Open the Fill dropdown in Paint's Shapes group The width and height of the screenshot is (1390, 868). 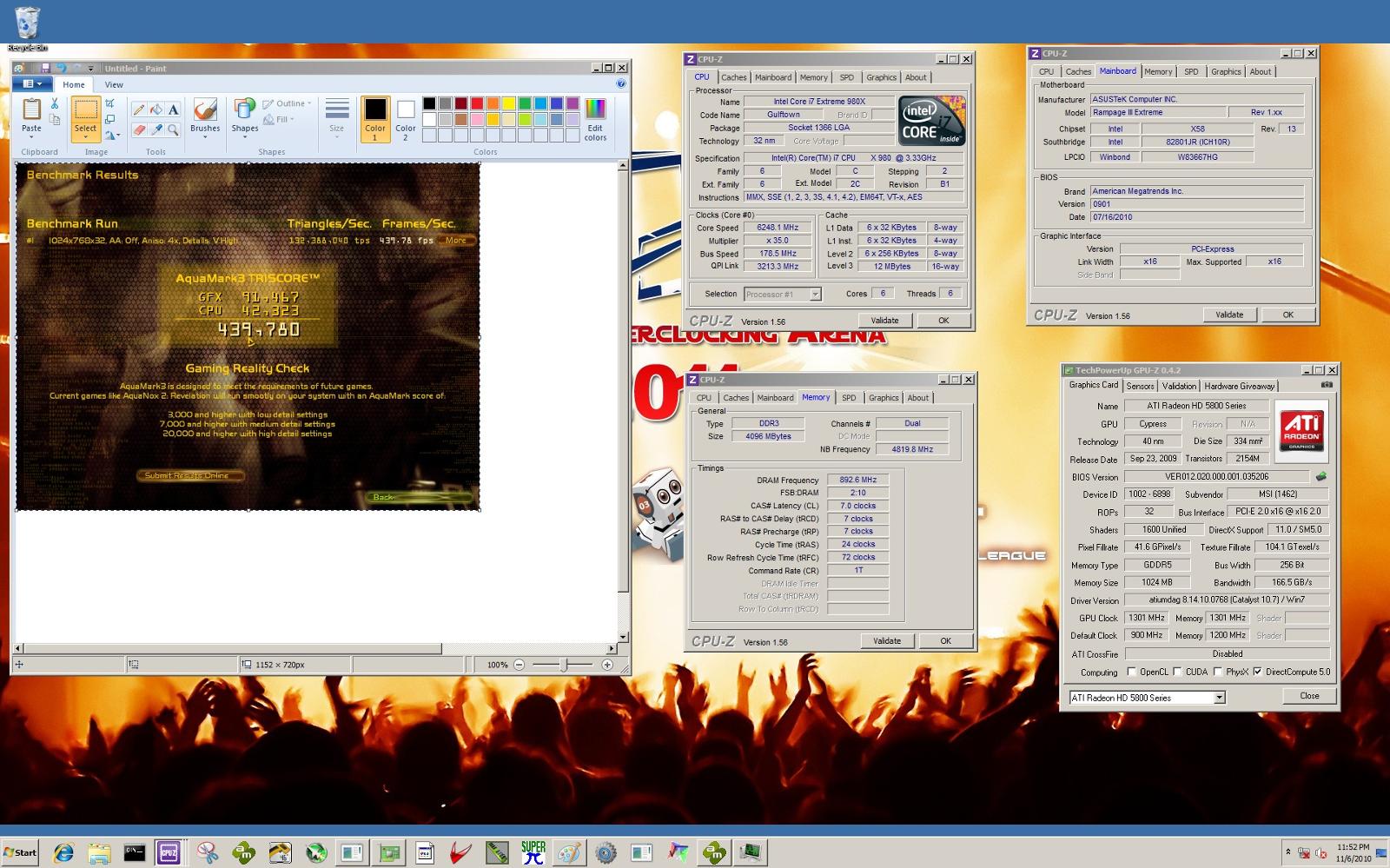pyautogui.click(x=279, y=120)
